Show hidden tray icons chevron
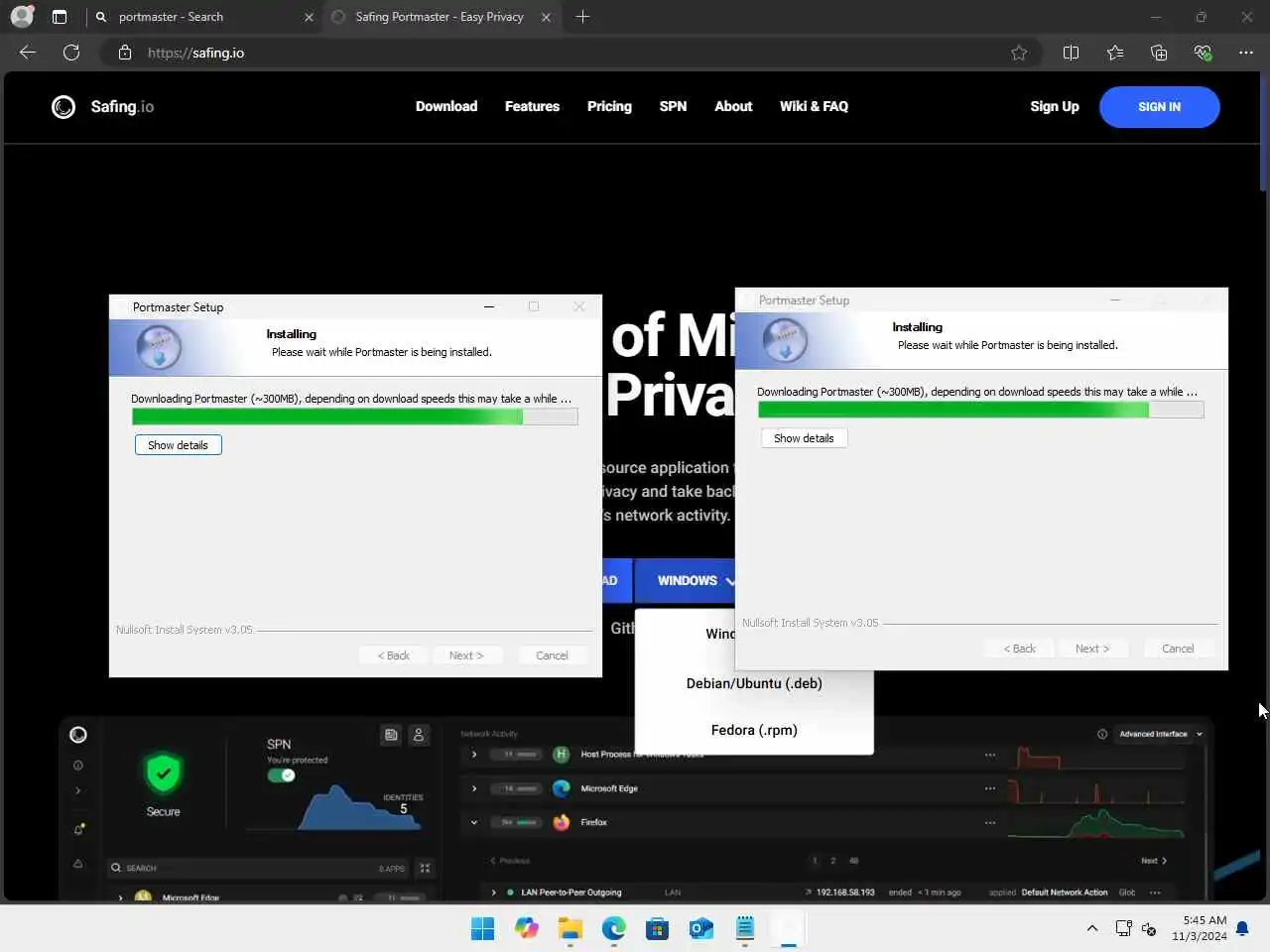1270x952 pixels. 1092,928
